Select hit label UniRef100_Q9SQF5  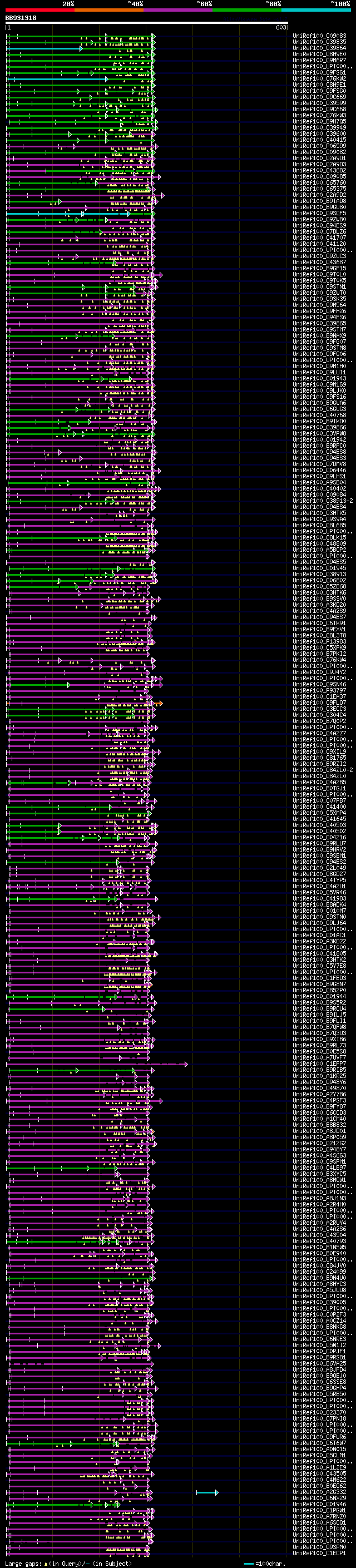pos(319,213)
